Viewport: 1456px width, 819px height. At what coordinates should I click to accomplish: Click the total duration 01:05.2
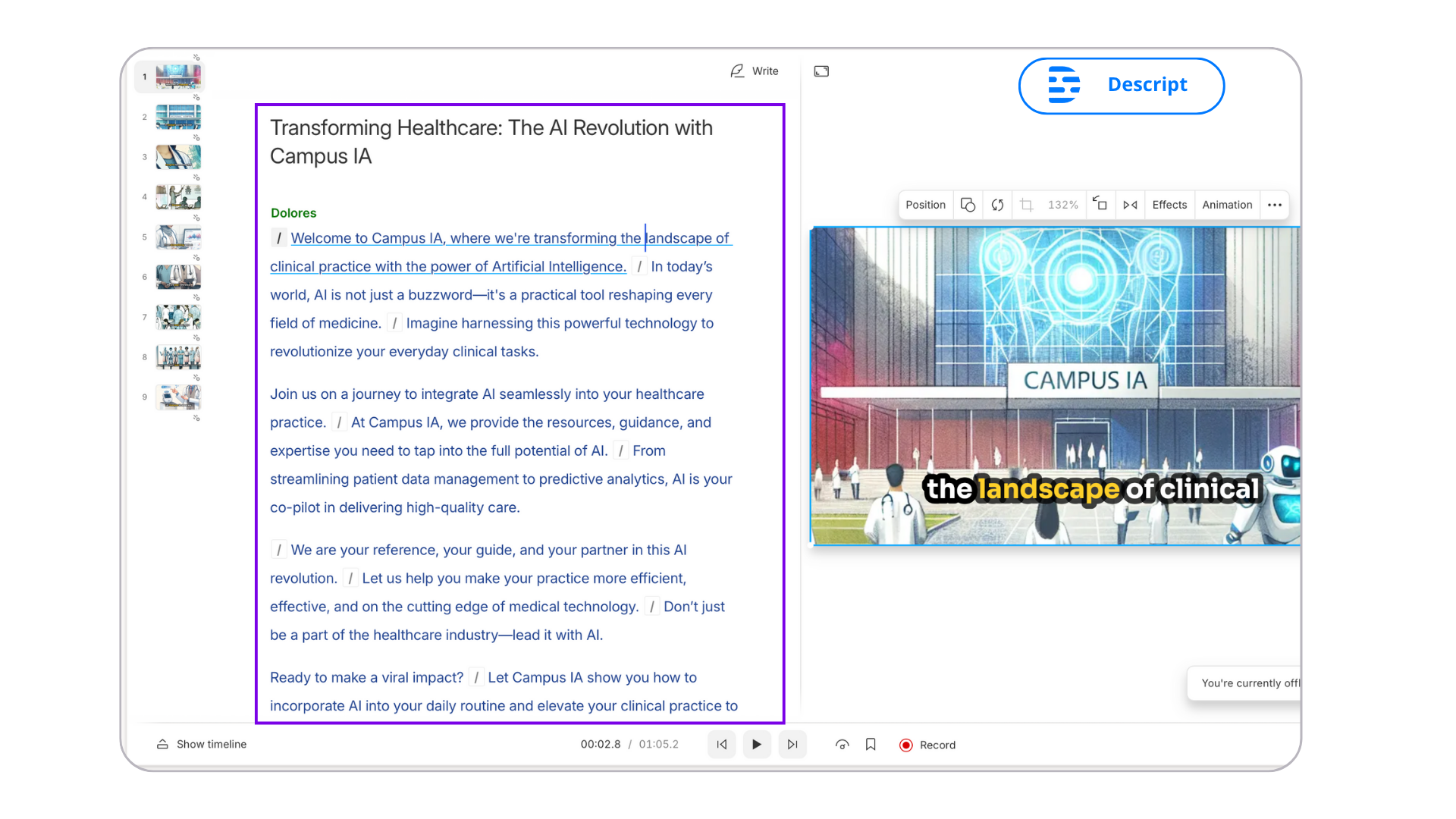pyautogui.click(x=658, y=744)
